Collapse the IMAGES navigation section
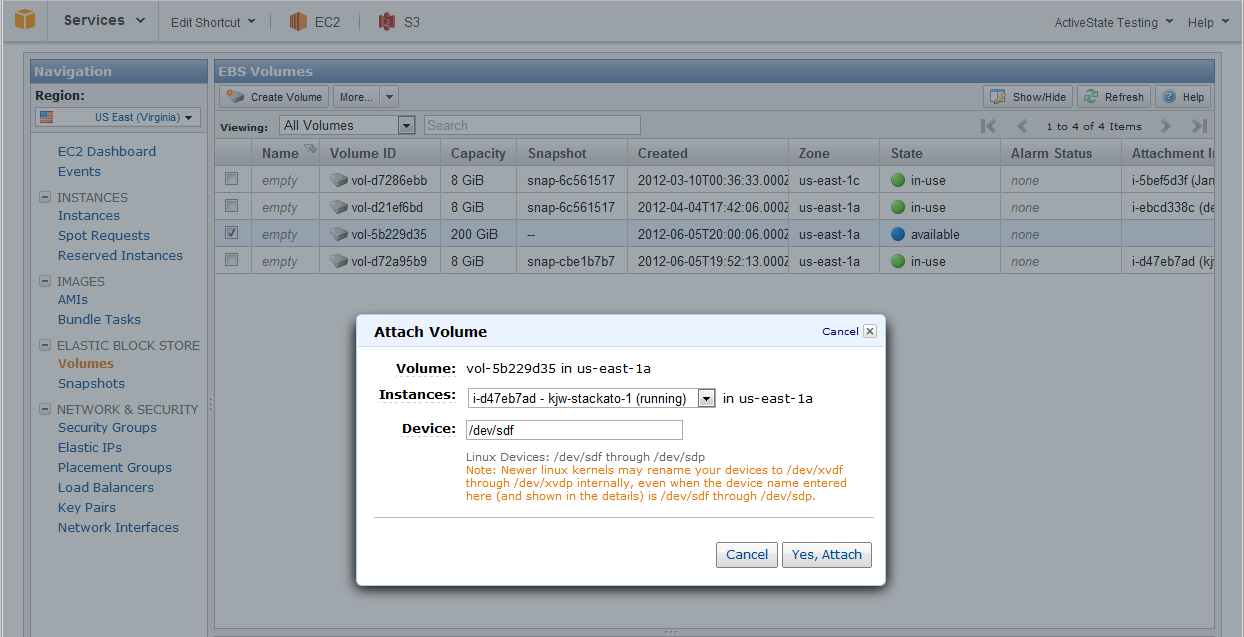1244x637 pixels. coord(45,281)
